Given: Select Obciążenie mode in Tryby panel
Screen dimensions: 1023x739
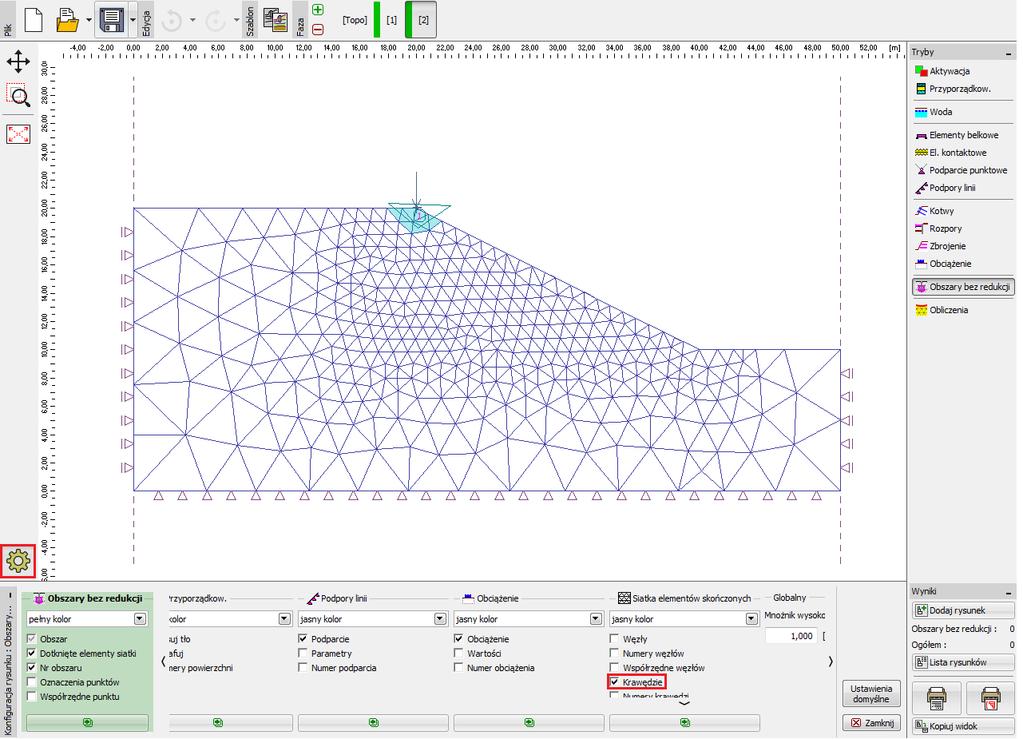Looking at the screenshot, I should pos(943,264).
